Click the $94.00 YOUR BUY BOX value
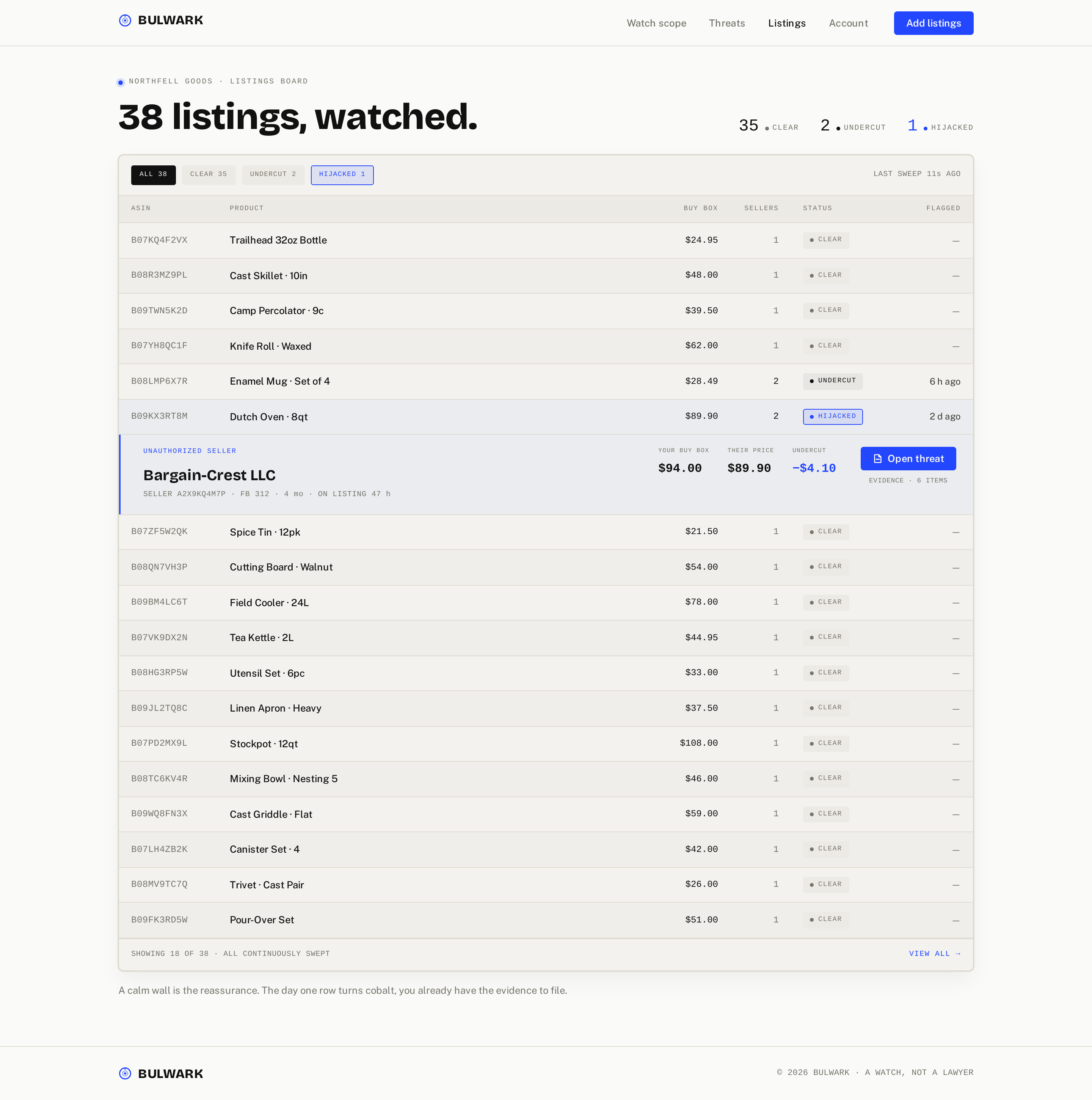Screen dimensions: 1092x1100 (x=679, y=468)
